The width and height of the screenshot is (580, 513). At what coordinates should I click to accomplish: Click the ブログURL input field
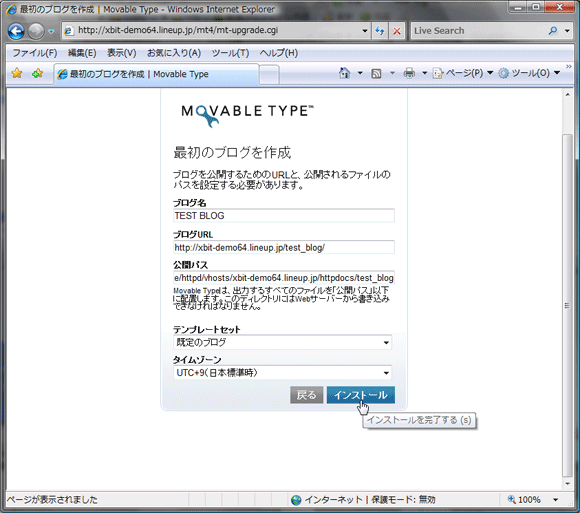pos(284,247)
